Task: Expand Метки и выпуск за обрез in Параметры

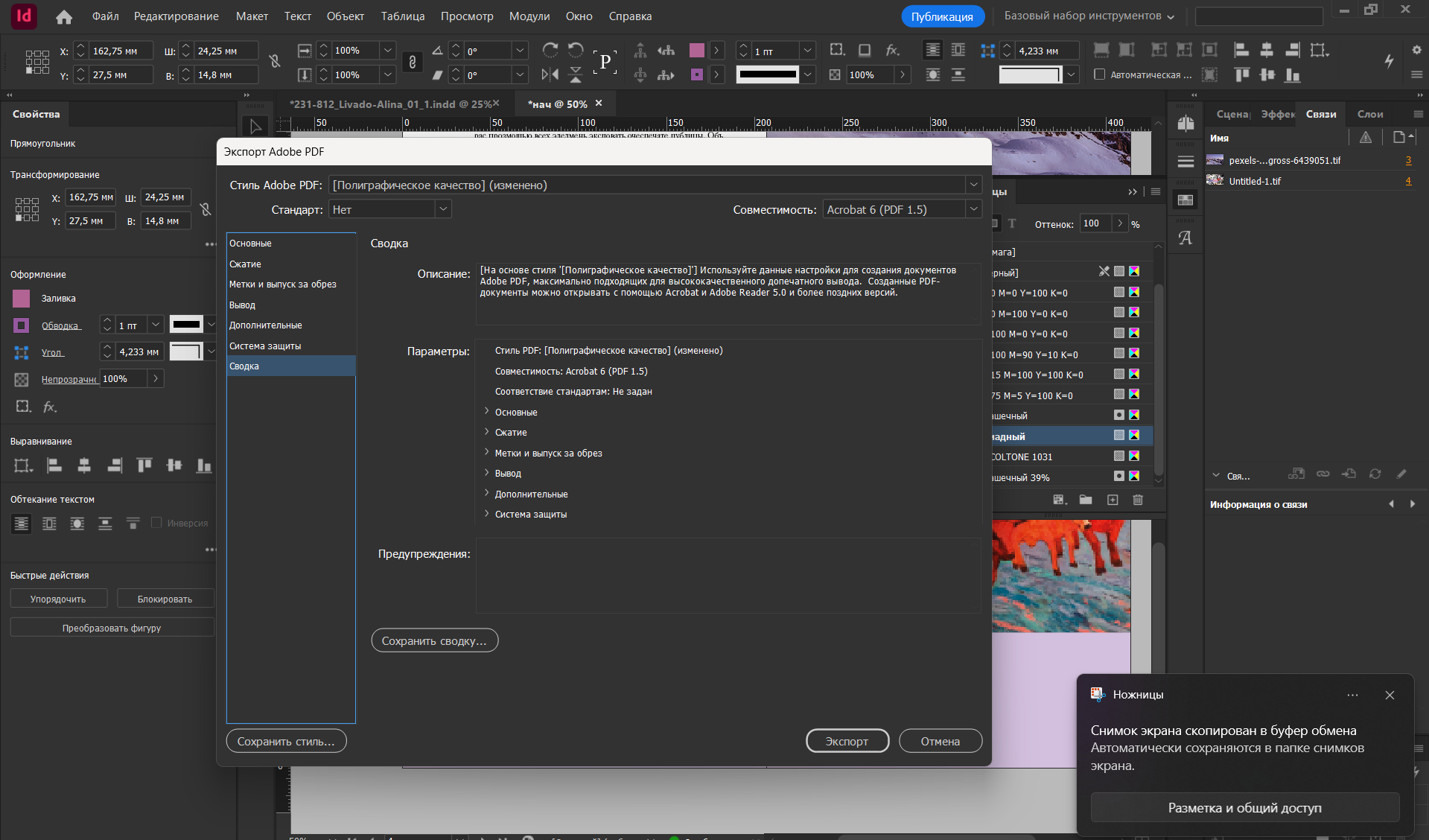Action: (487, 452)
